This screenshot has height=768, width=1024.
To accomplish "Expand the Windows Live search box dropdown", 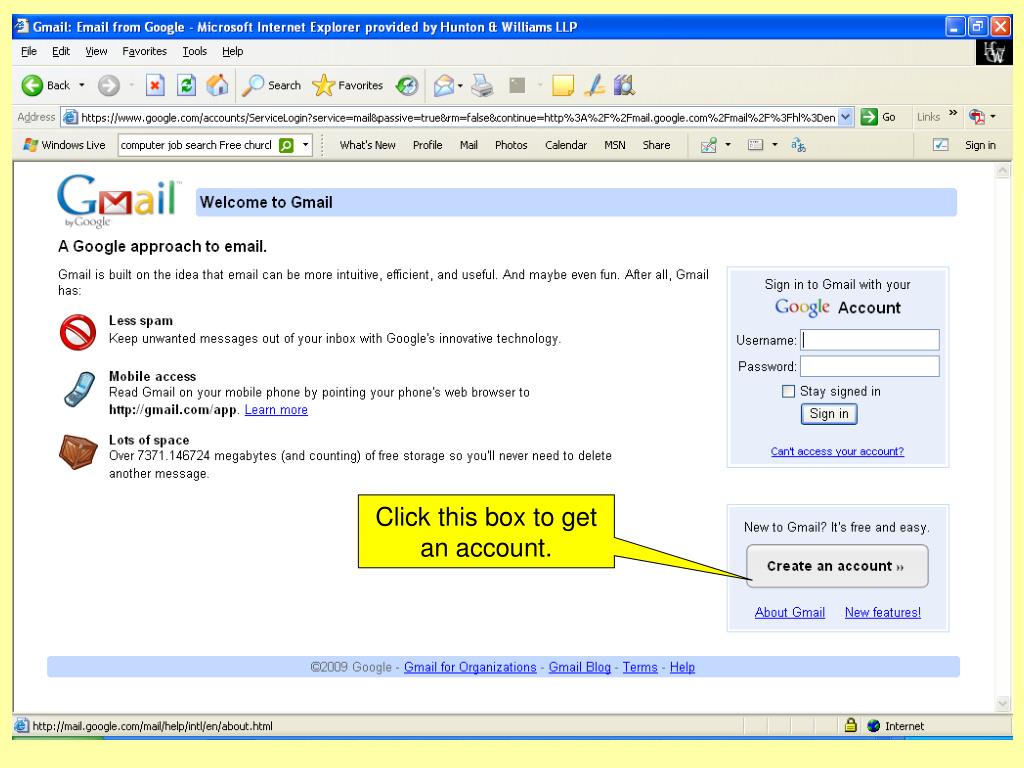I will (305, 145).
